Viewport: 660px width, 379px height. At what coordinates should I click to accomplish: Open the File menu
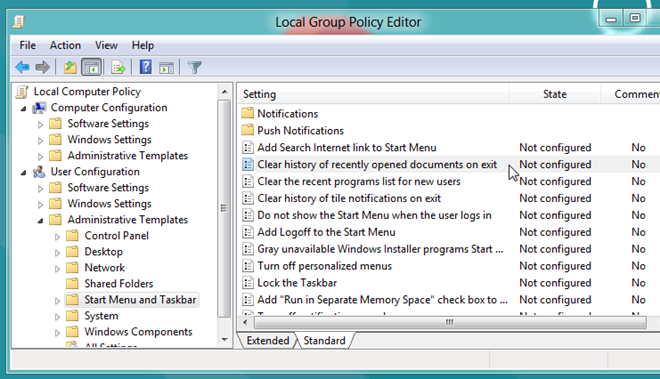[27, 45]
